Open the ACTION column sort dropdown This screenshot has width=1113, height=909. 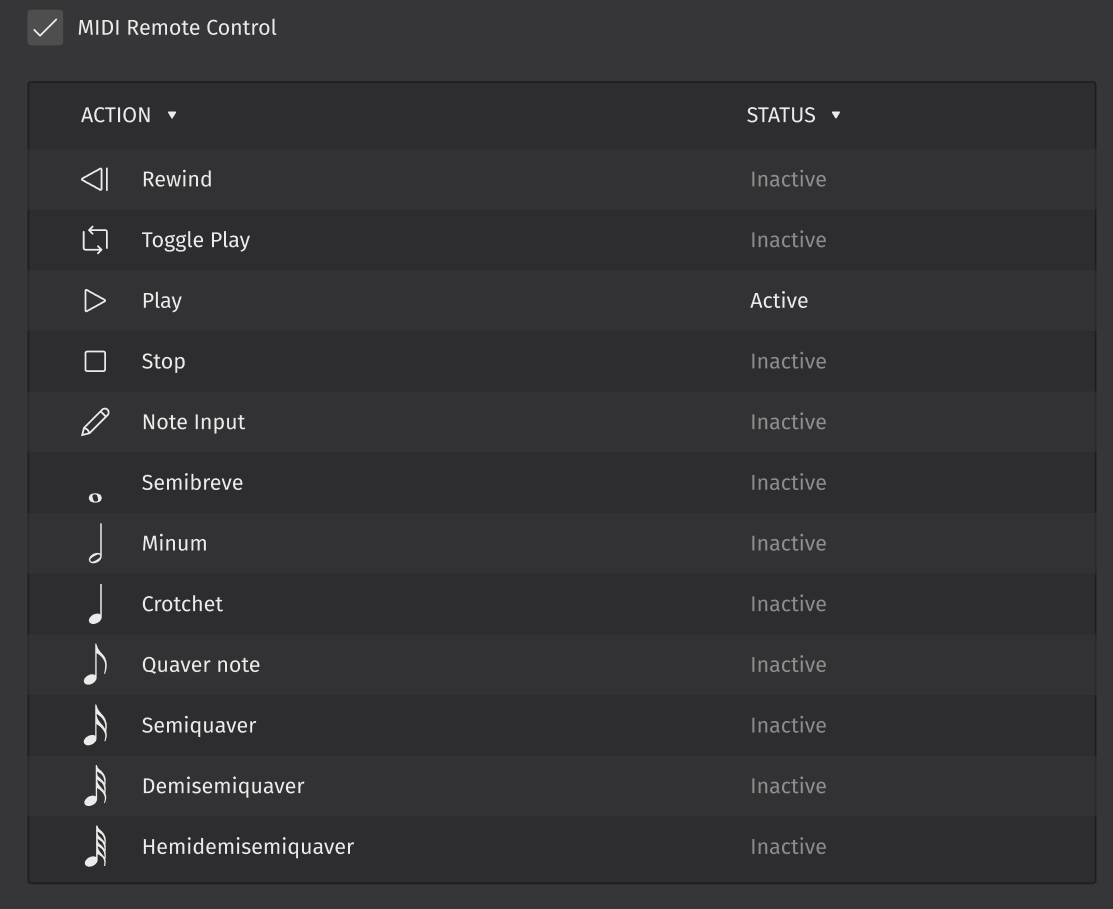tap(172, 115)
